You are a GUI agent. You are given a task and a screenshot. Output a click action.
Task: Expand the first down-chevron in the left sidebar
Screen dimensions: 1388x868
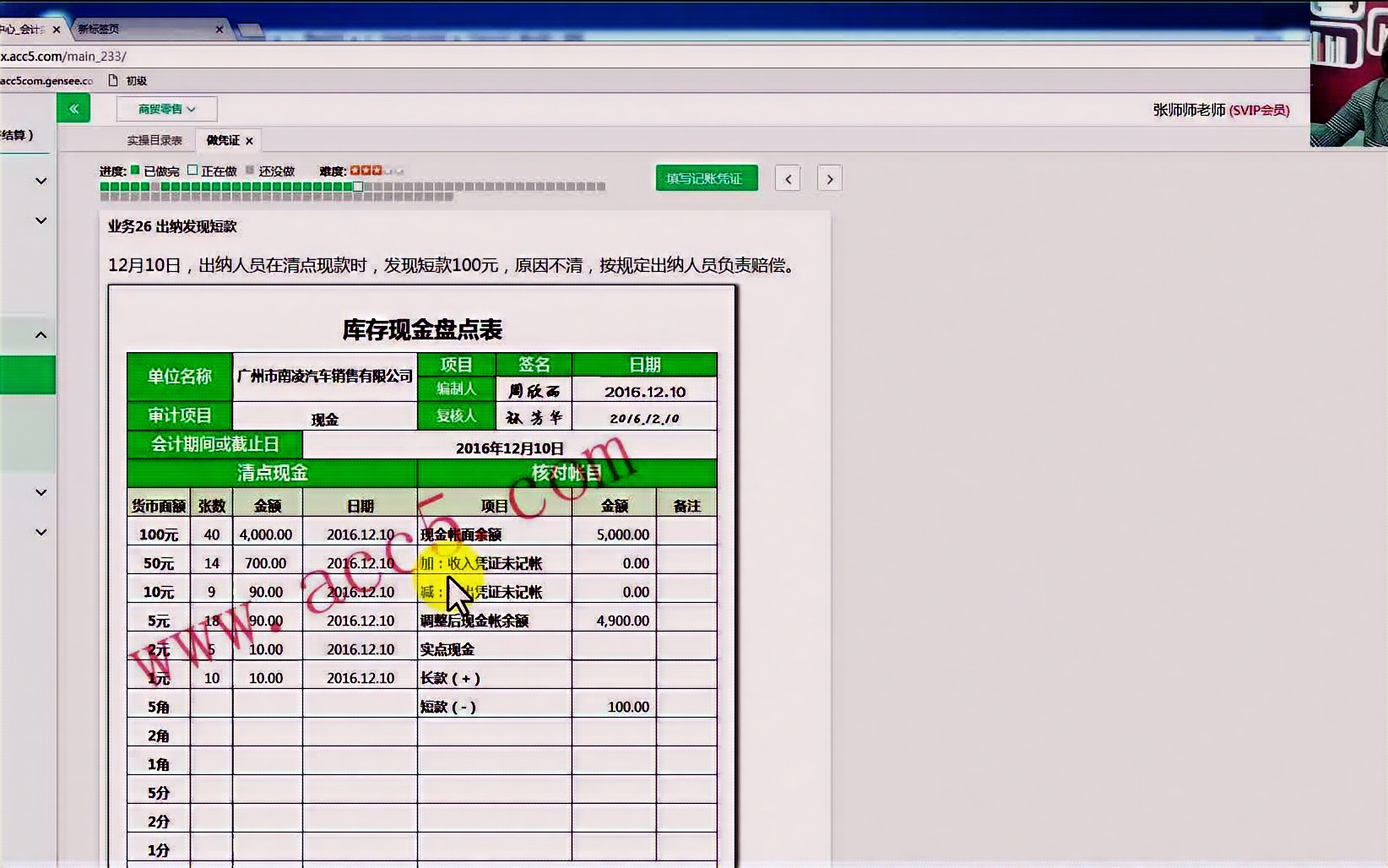(39, 180)
